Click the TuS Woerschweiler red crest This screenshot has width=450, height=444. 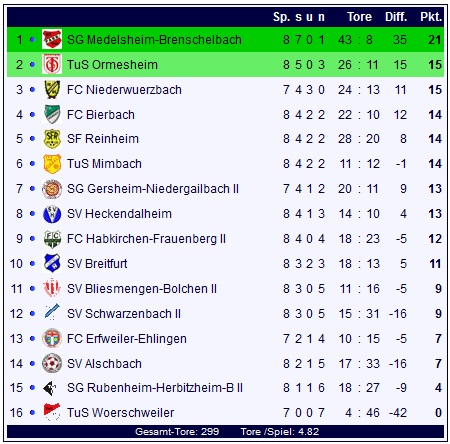(x=52, y=412)
